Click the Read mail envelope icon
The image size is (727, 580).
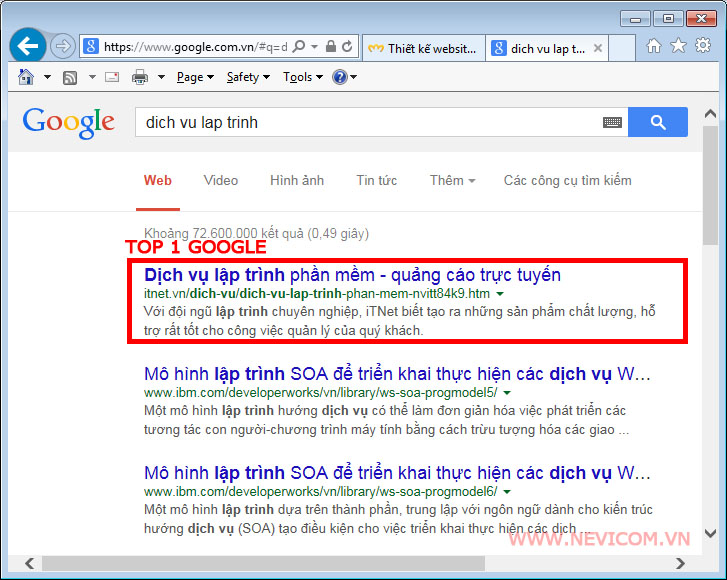[x=111, y=77]
